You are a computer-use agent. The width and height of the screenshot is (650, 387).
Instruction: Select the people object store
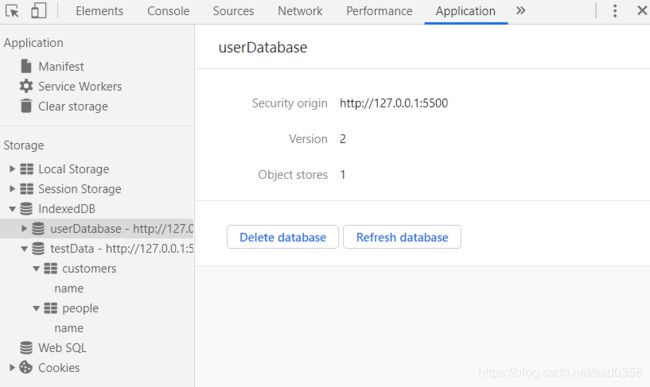80,308
